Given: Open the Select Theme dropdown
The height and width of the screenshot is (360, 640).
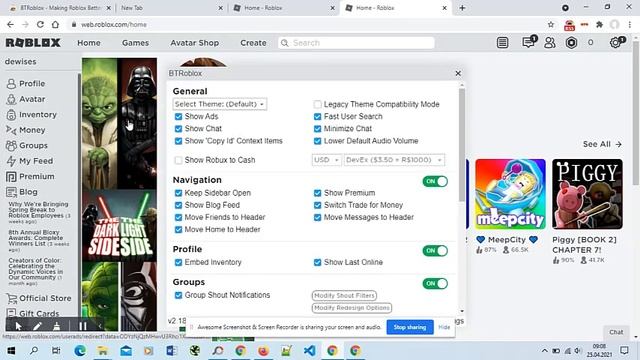Looking at the screenshot, I should [220, 104].
